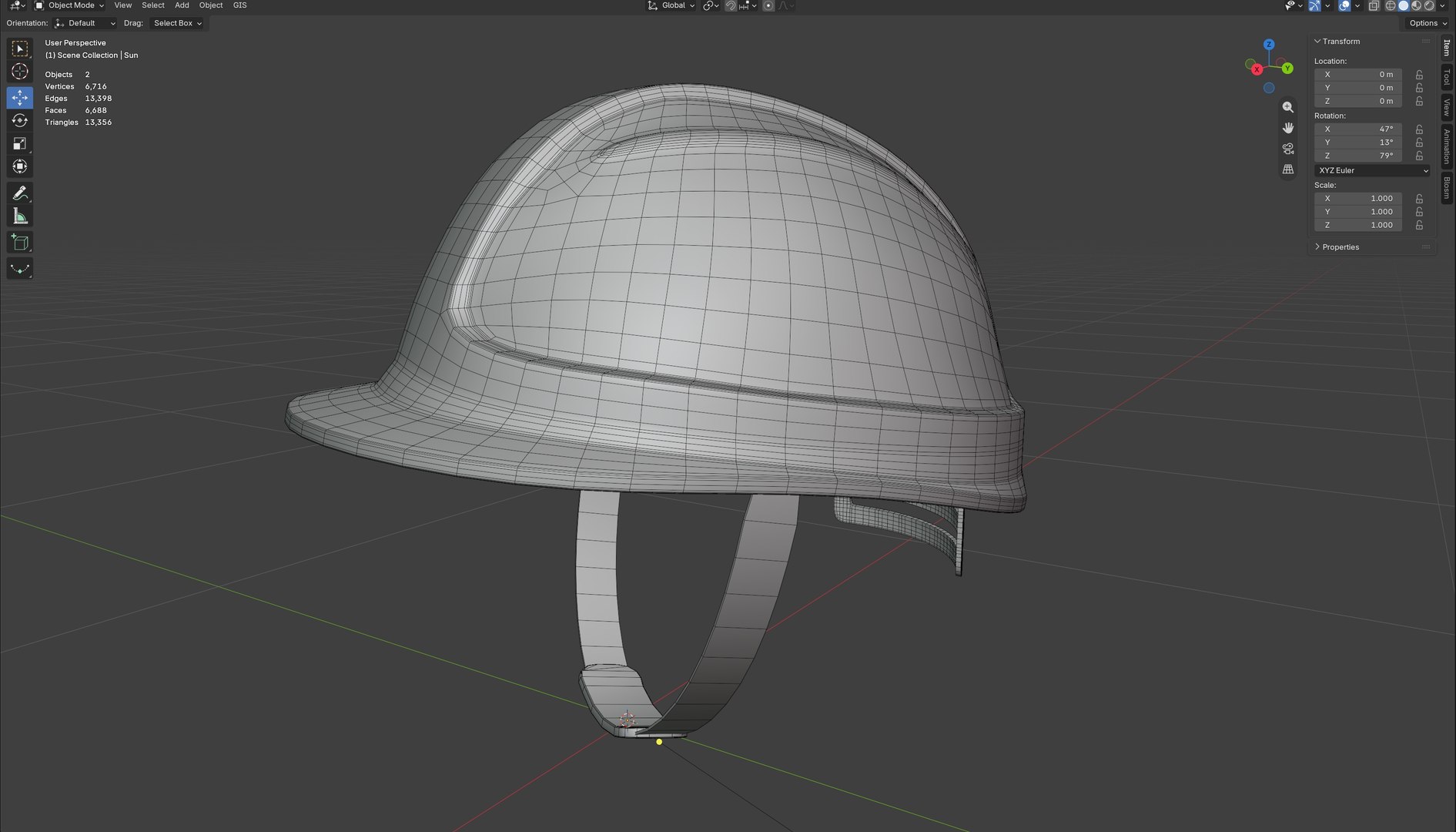Viewport: 1456px width, 832px height.
Task: Activate the combined Transform tool
Action: pos(20,166)
